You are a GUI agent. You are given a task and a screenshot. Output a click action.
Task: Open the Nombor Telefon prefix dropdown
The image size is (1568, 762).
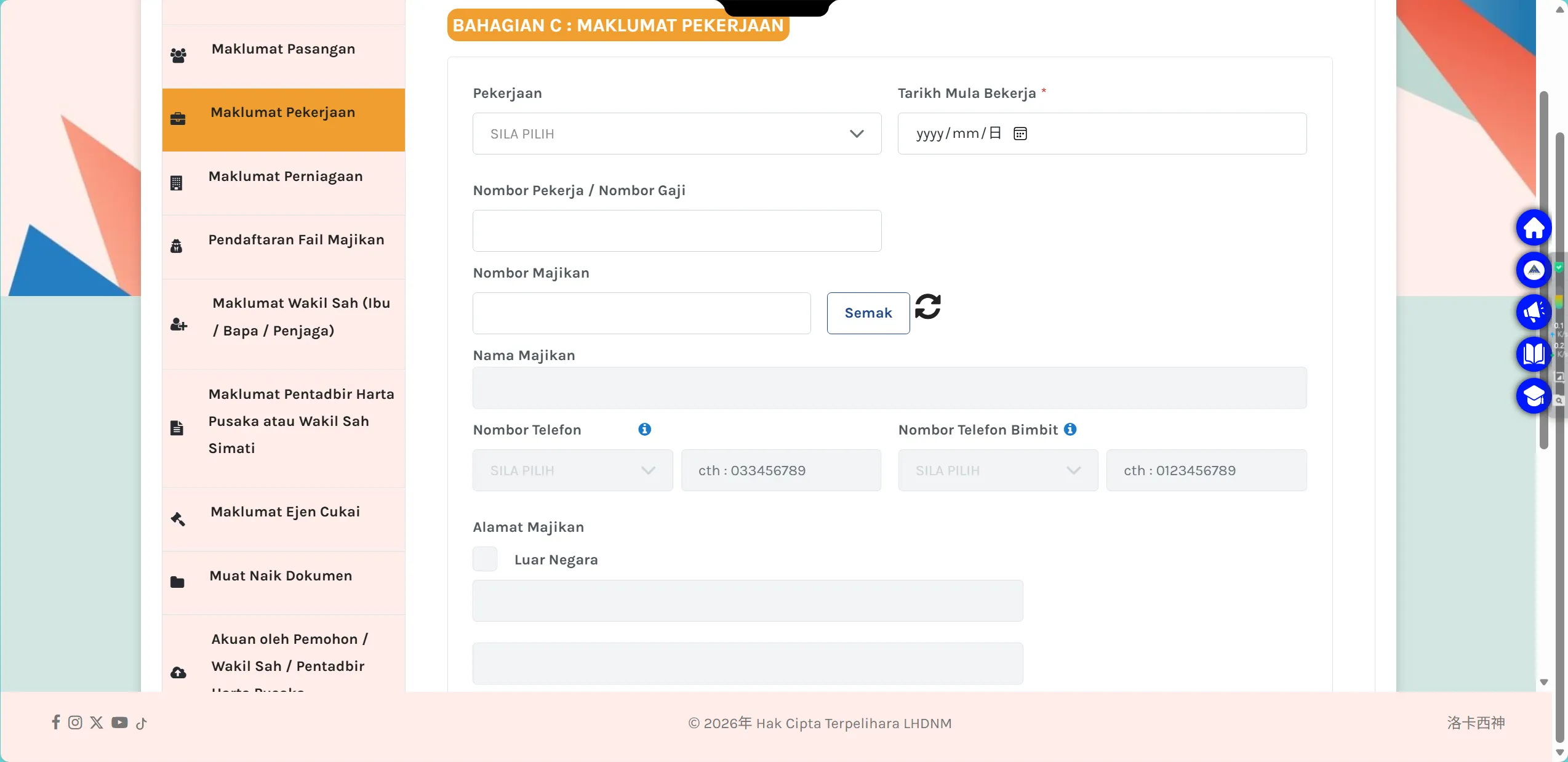click(x=572, y=470)
